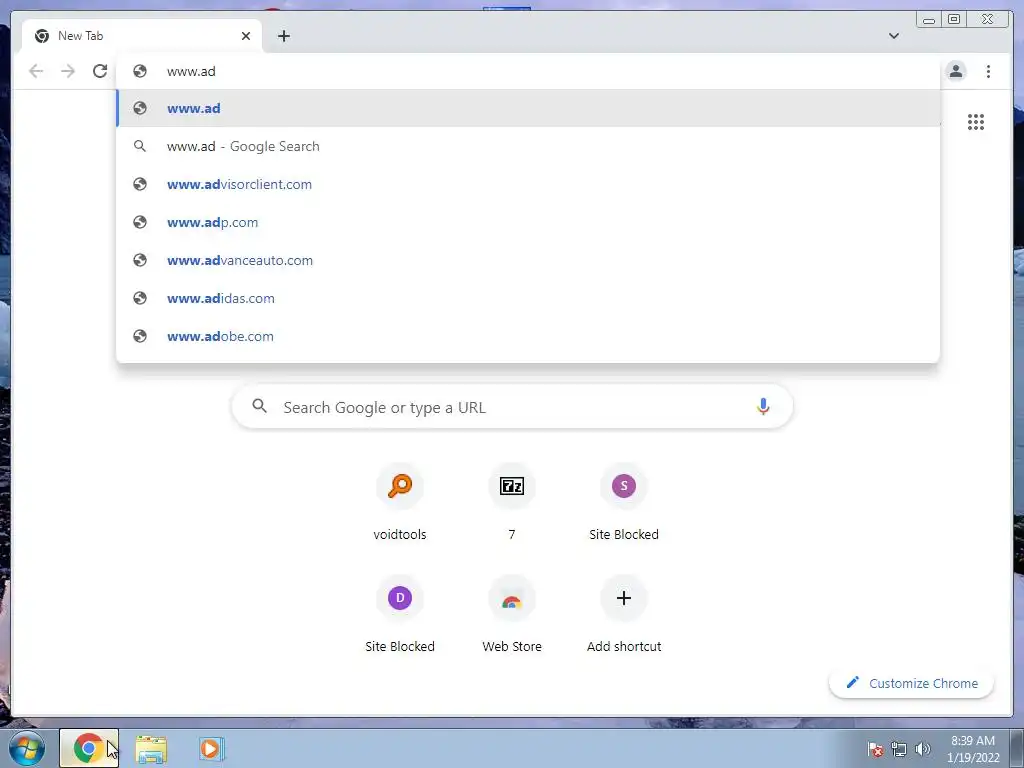Start voice search with microphone icon
The image size is (1024, 768).
763,406
